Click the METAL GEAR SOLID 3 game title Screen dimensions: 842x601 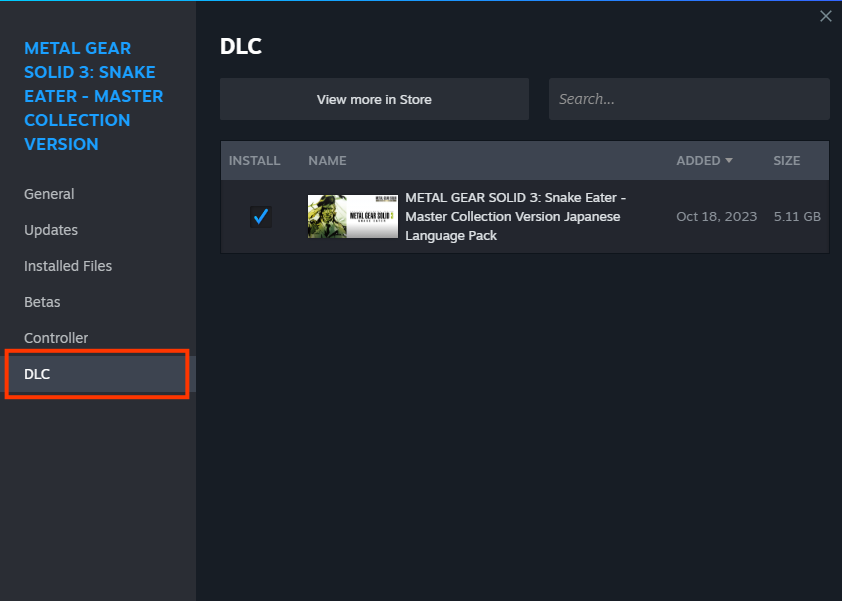point(93,96)
